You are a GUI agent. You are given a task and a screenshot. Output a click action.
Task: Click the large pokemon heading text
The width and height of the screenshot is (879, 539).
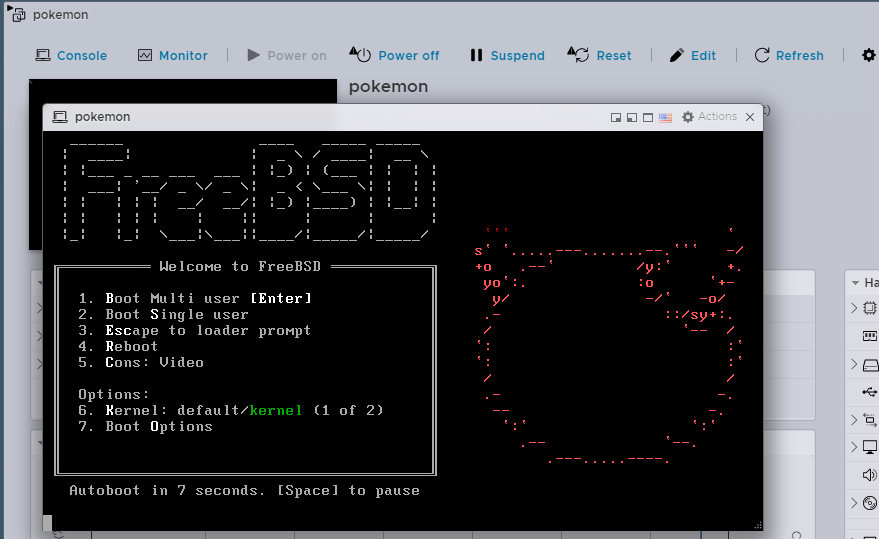point(388,86)
